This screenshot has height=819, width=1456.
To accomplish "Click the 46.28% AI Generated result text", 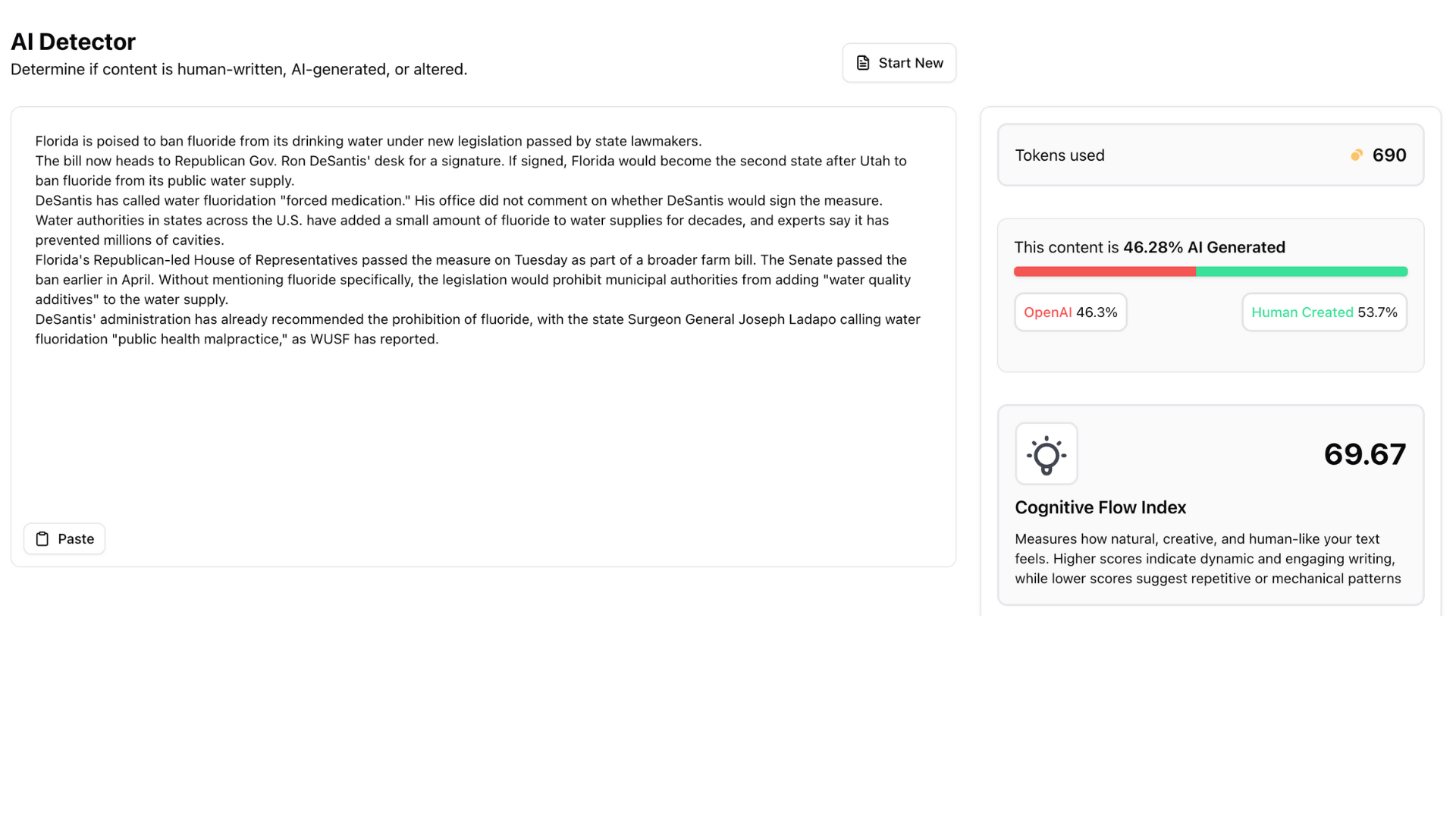I will pos(1203,247).
